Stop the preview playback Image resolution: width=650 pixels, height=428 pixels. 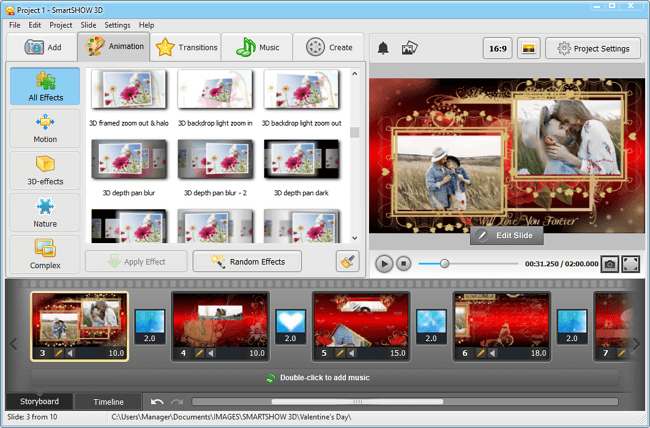pos(403,264)
